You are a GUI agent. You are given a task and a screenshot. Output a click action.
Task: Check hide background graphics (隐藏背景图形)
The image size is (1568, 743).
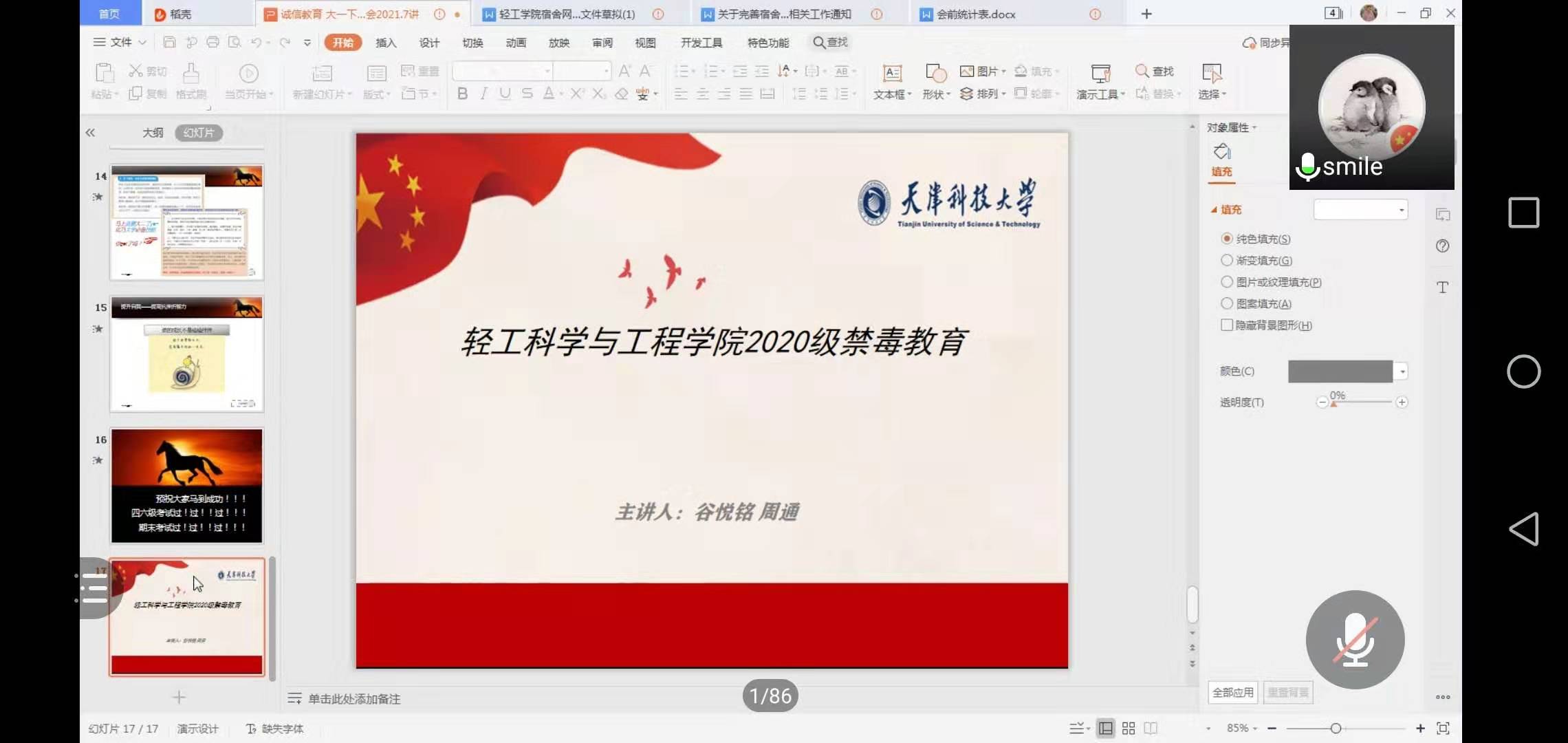click(1226, 325)
